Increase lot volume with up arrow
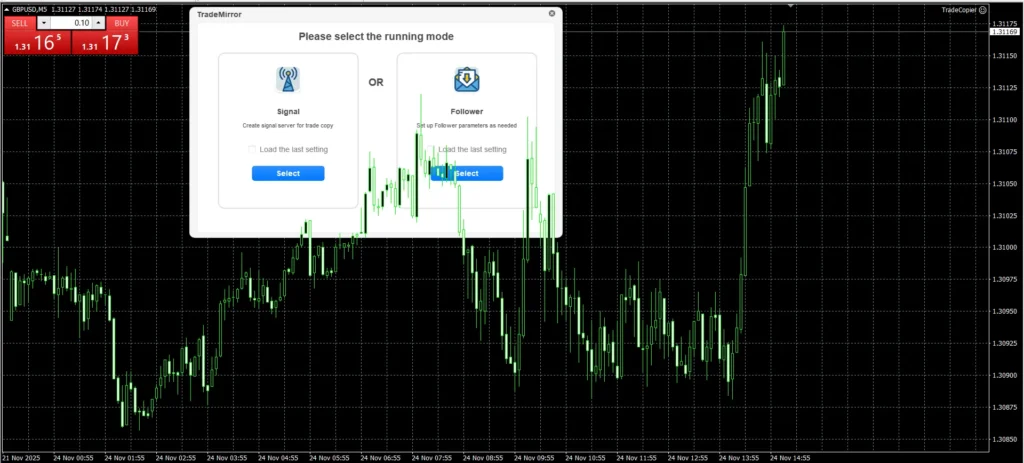1024x463 pixels. pyautogui.click(x=98, y=22)
